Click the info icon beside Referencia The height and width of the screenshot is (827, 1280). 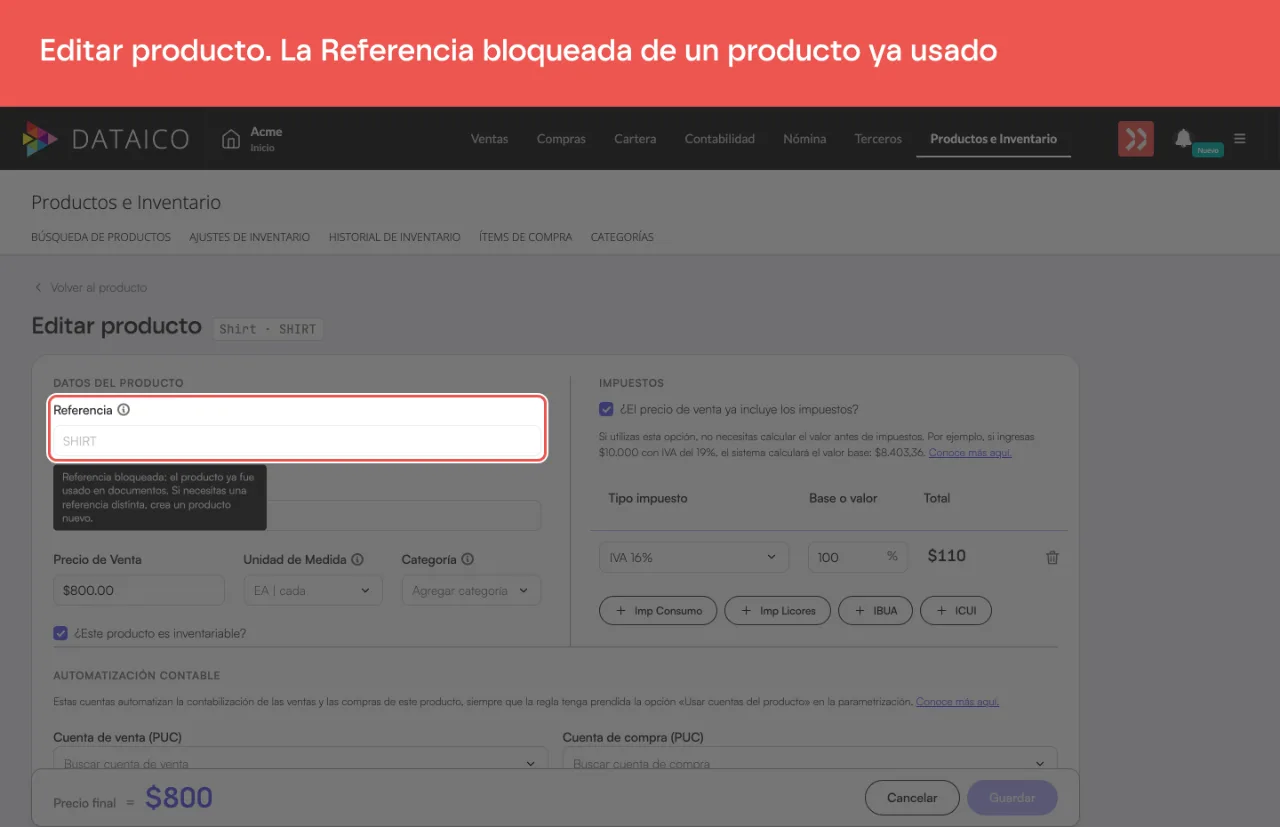[124, 410]
